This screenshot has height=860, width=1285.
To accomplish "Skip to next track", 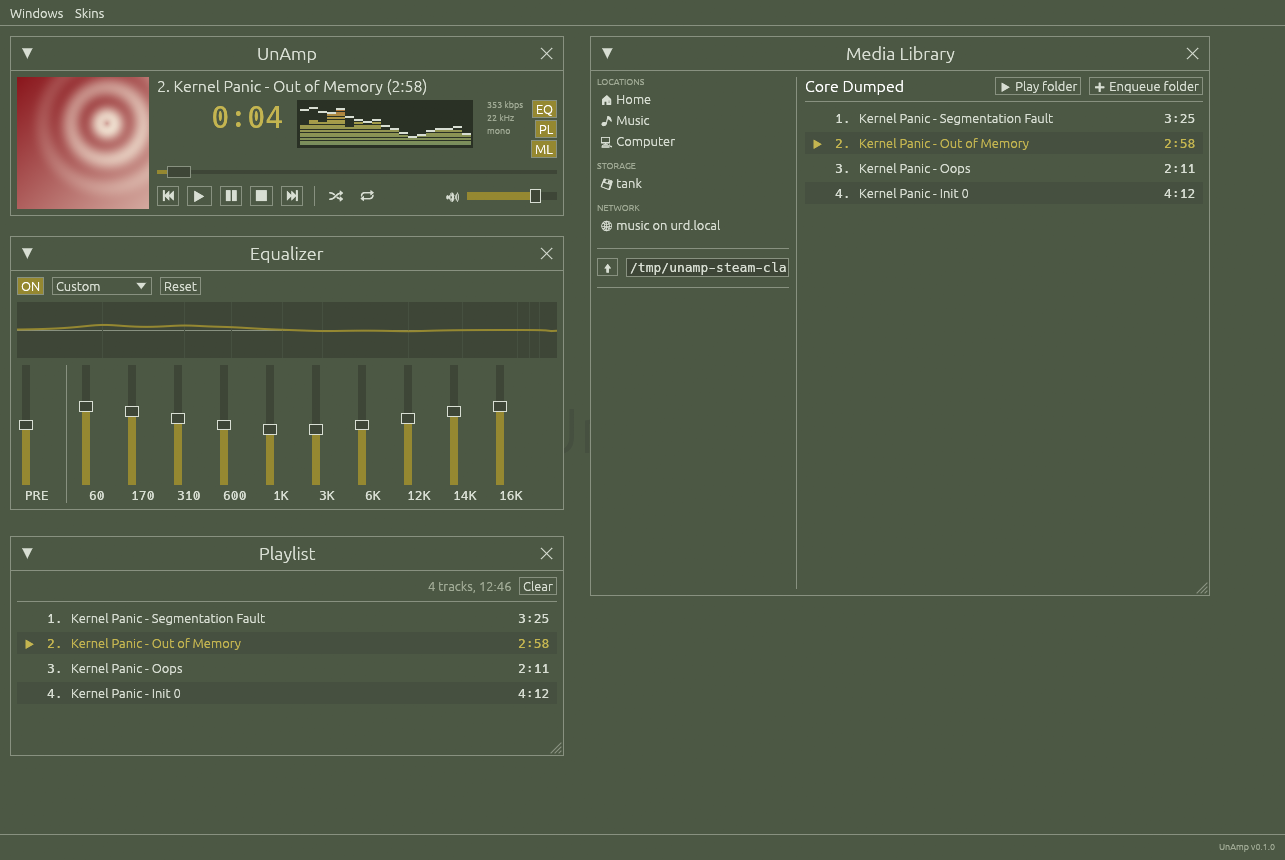I will click(x=292, y=196).
